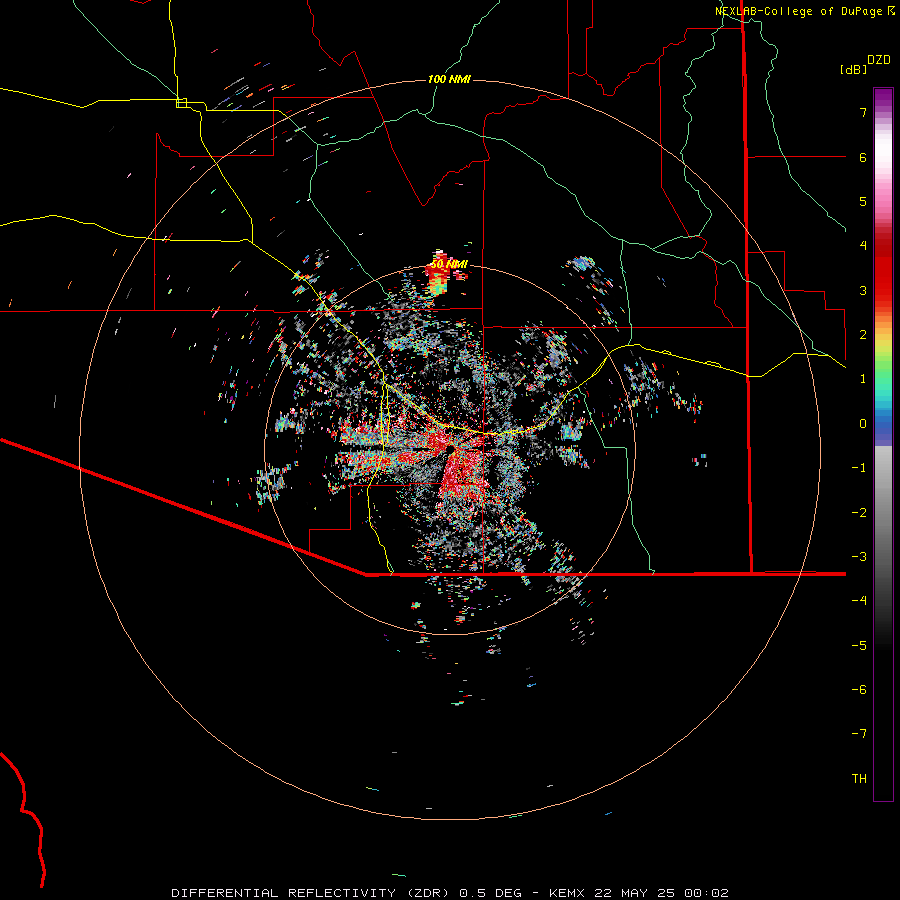This screenshot has width=900, height=900.
Task: Click the 6 dB scale tick label
Action: click(863, 157)
